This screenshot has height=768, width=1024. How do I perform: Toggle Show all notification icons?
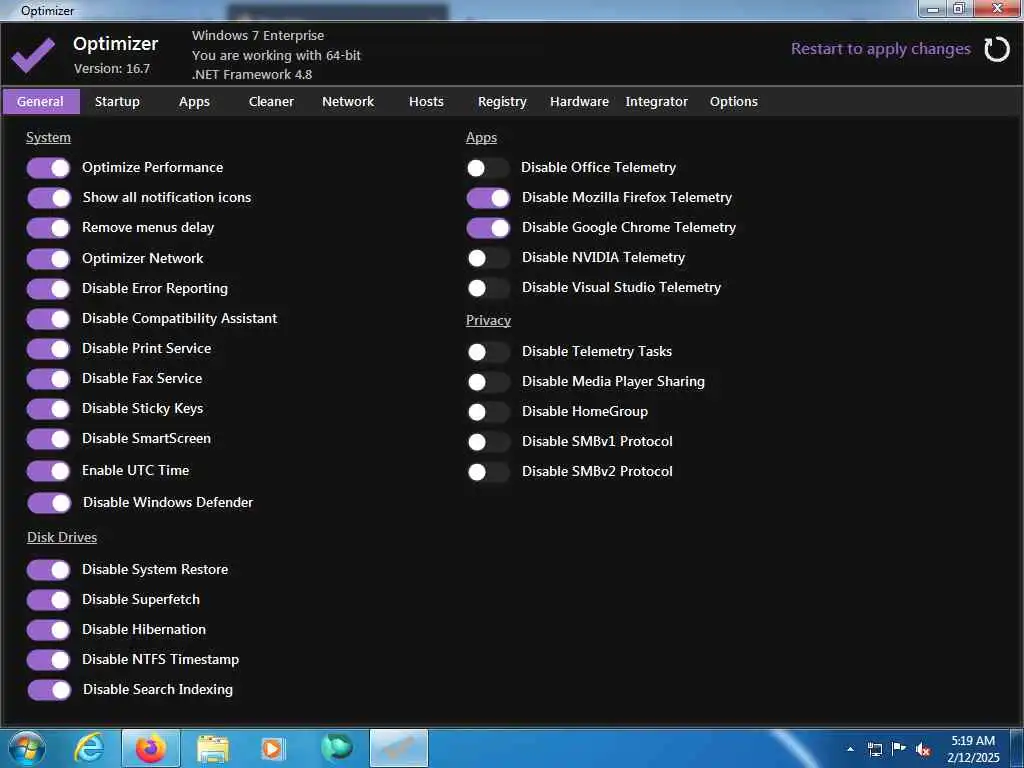tap(49, 198)
